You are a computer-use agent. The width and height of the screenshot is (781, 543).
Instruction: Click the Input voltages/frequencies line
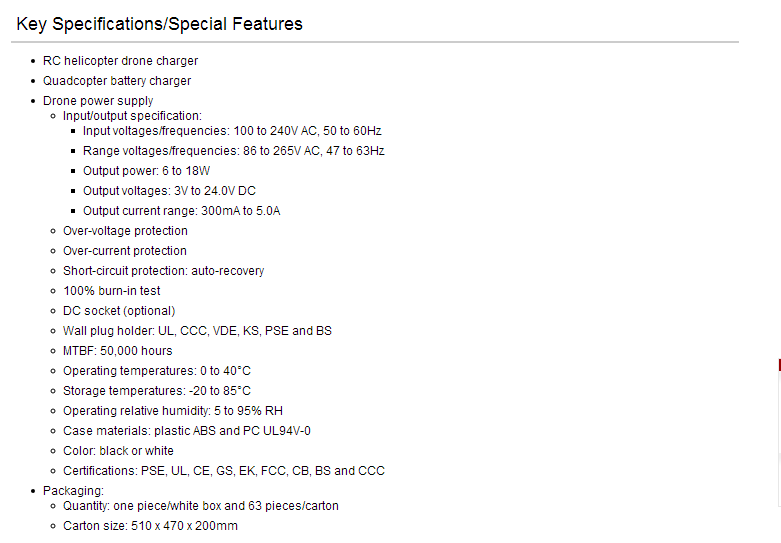point(232,131)
